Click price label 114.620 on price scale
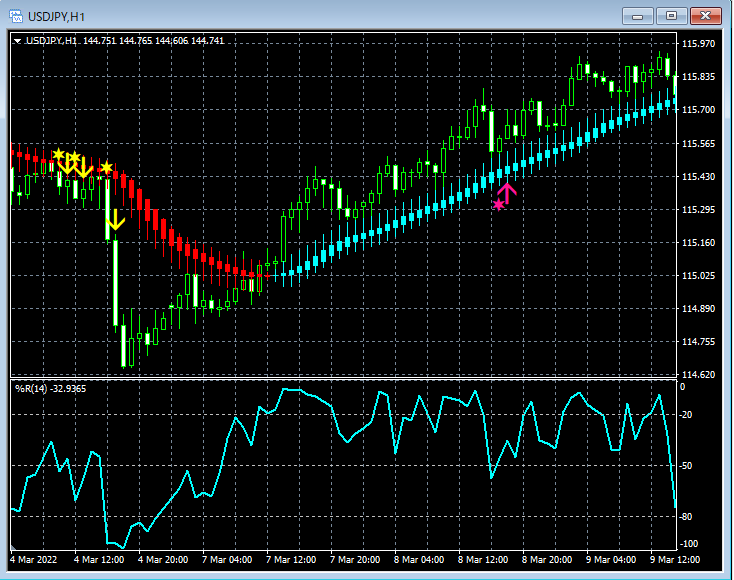 pyautogui.click(x=698, y=374)
